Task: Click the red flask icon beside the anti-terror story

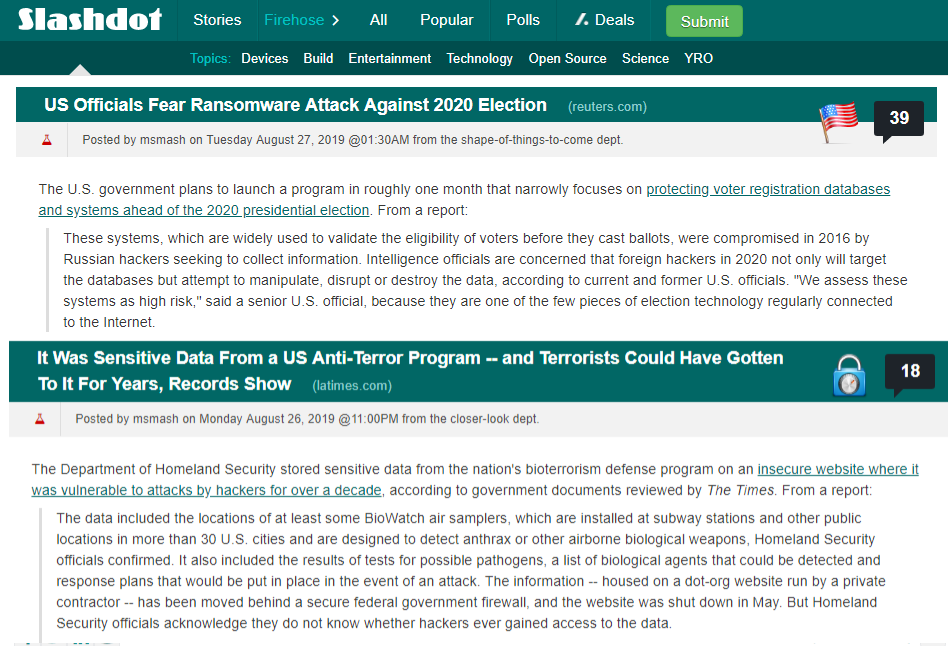Action: tap(39, 419)
